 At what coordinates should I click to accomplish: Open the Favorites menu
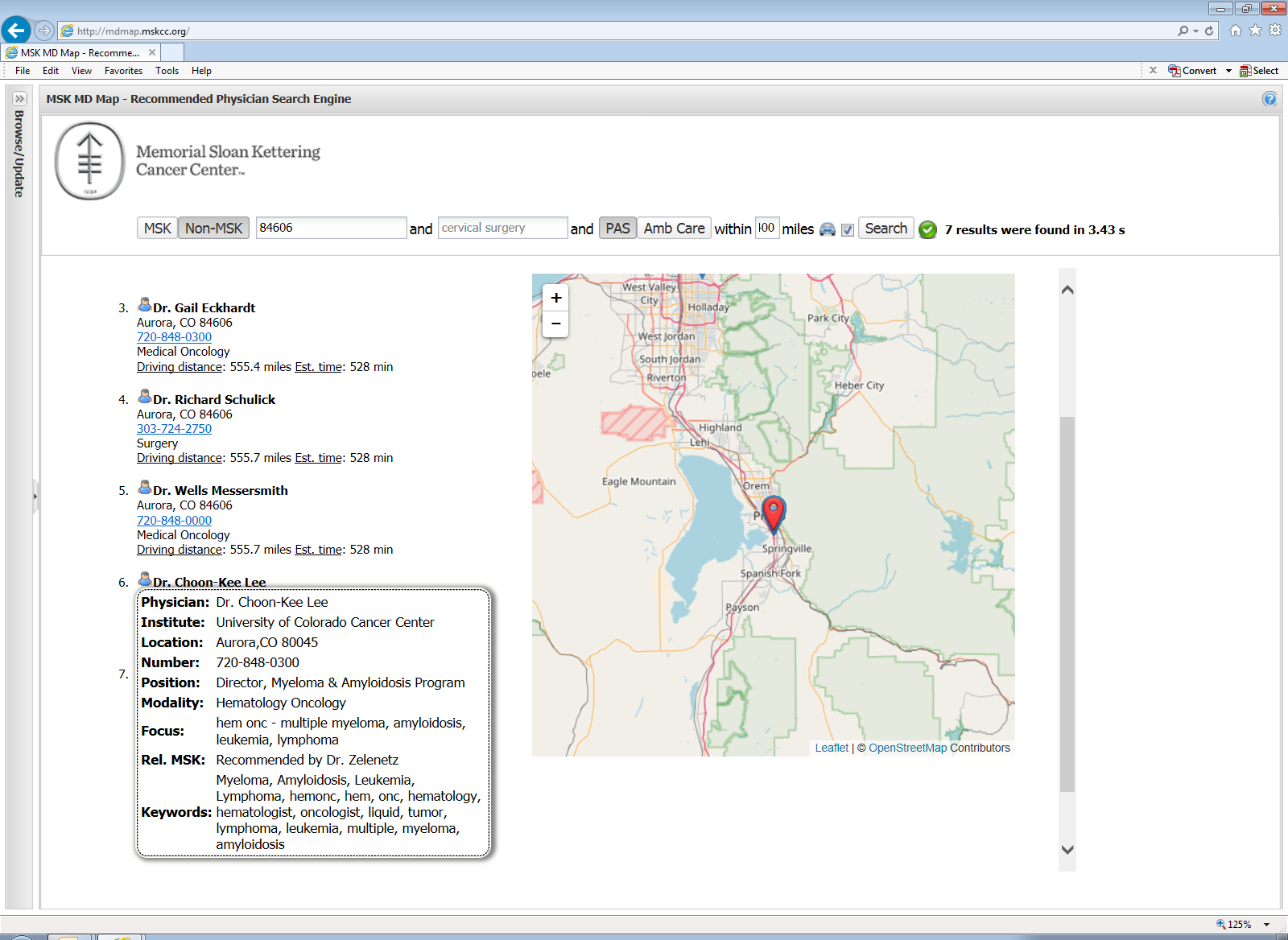(x=123, y=71)
